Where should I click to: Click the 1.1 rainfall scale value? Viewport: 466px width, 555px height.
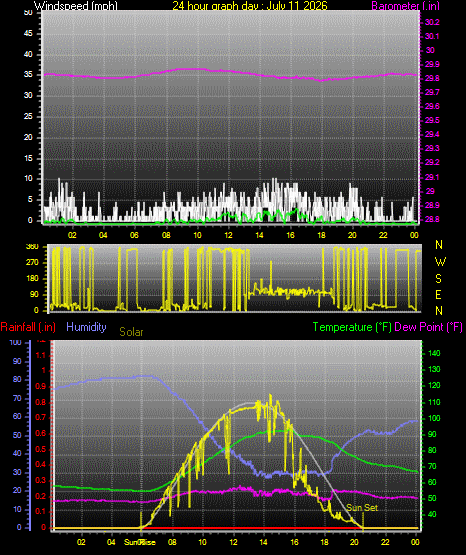[x=41, y=355]
